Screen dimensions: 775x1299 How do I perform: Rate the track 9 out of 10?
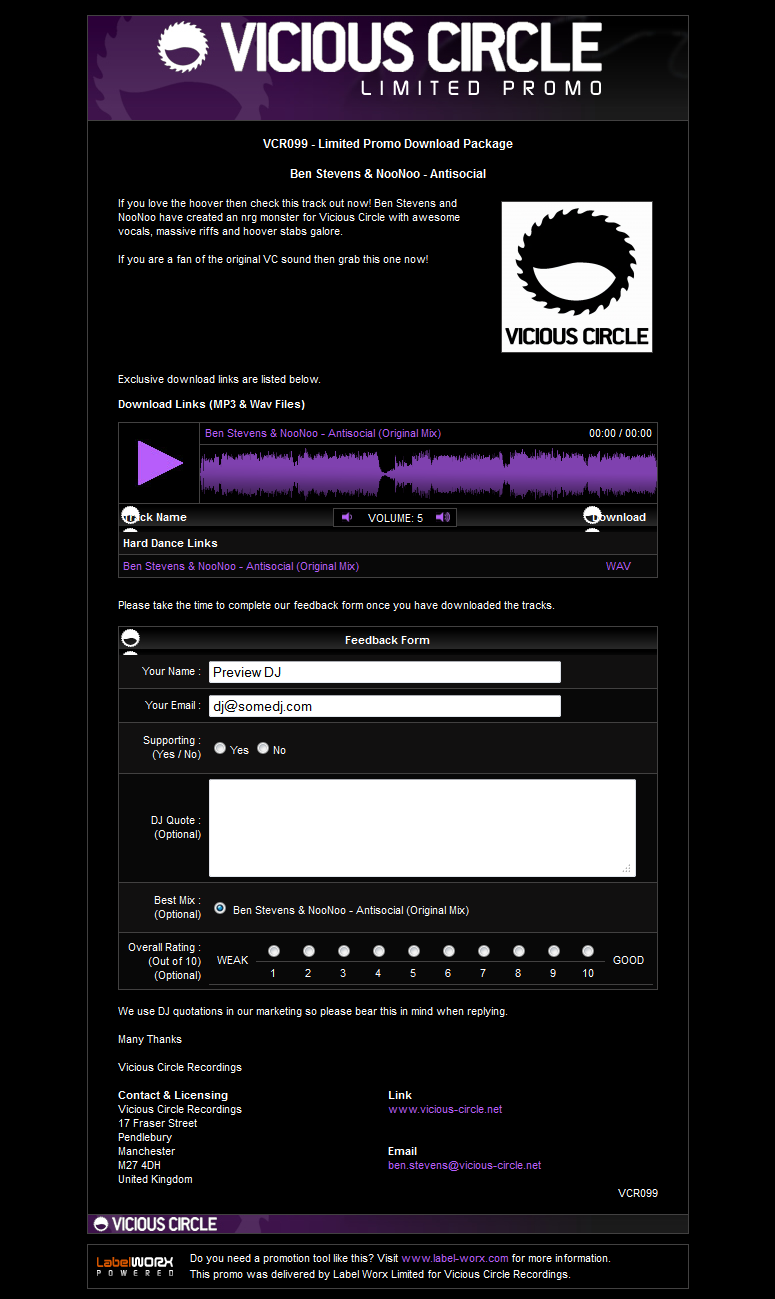(x=553, y=951)
